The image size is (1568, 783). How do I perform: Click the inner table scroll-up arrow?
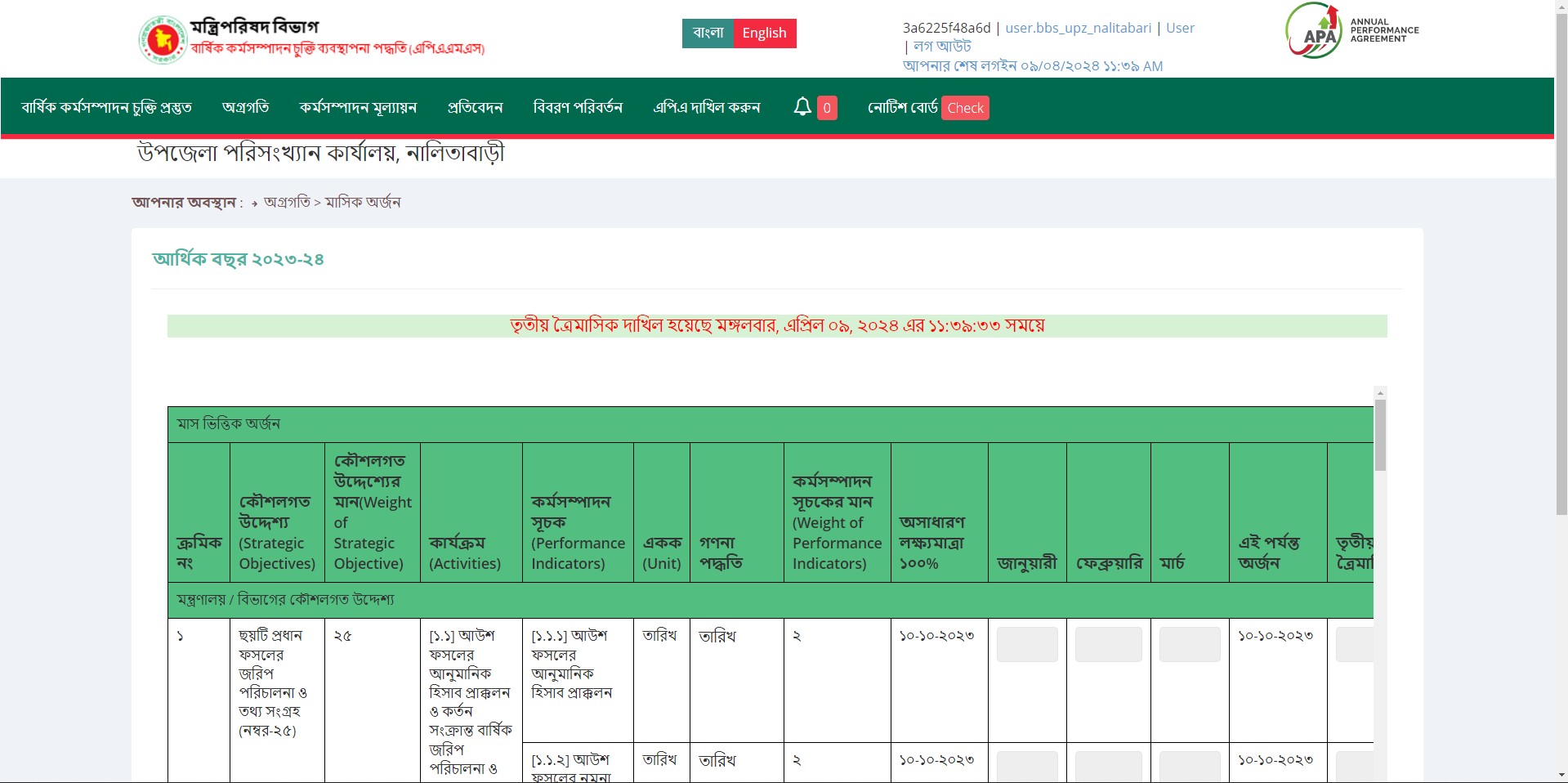point(1380,393)
